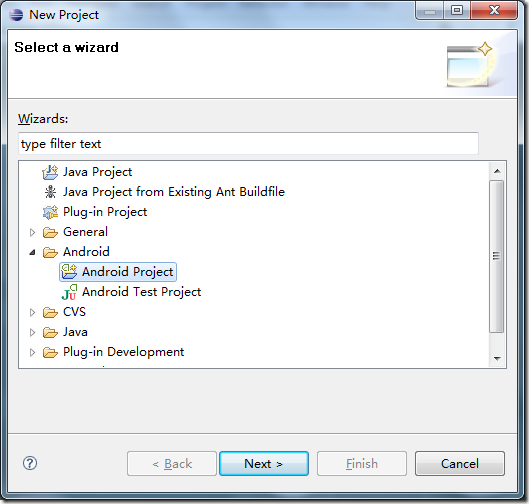The height and width of the screenshot is (504, 529).
Task: Click the CVS folder icon
Action: point(50,312)
